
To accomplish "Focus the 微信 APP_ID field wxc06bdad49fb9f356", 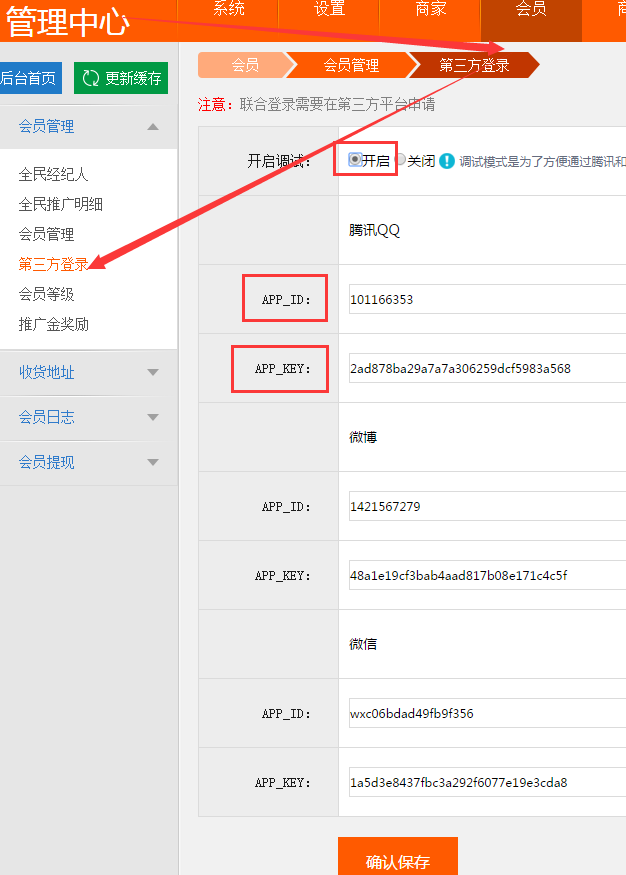I will click(488, 713).
